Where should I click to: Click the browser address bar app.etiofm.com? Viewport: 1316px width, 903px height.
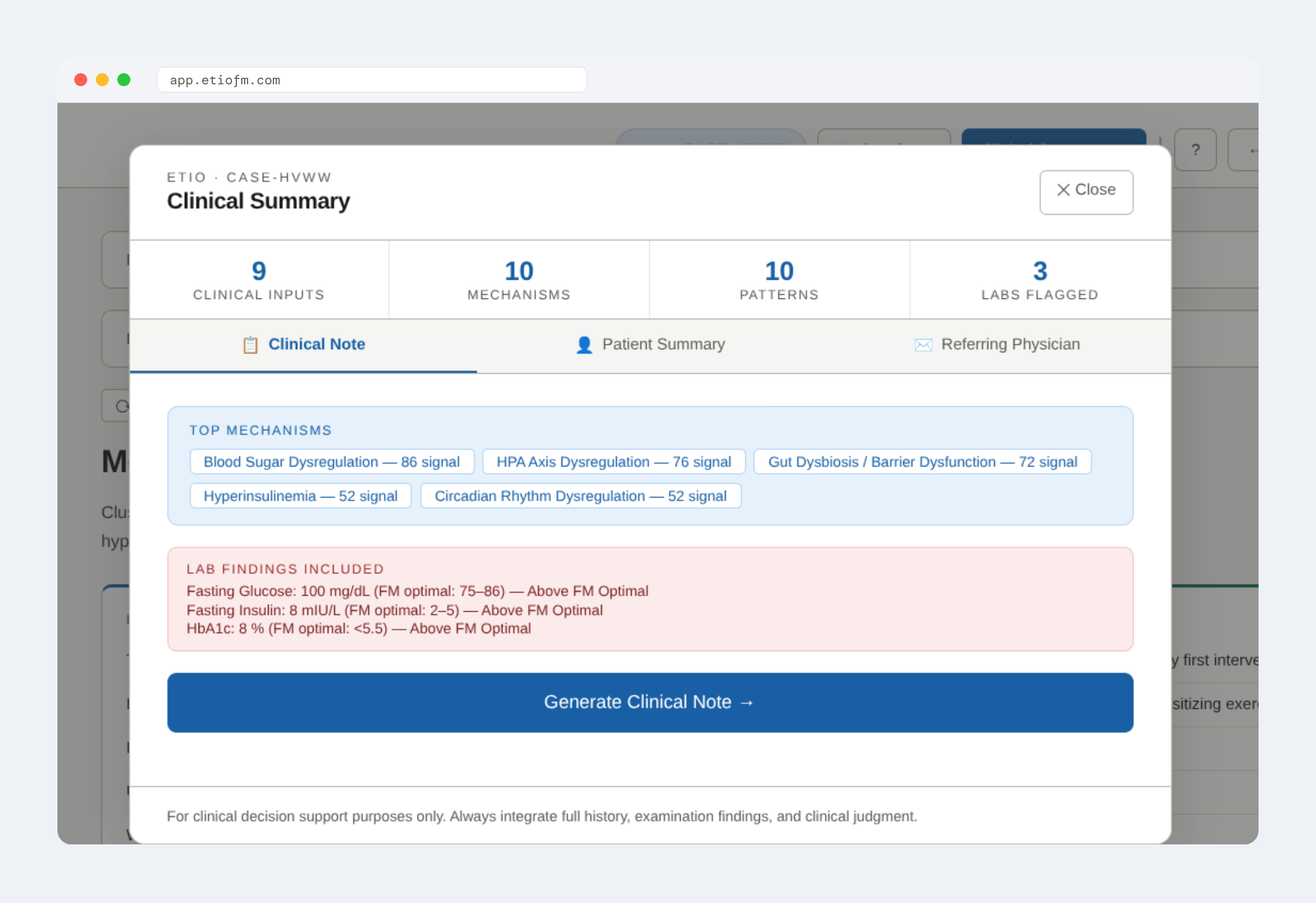pos(371,80)
